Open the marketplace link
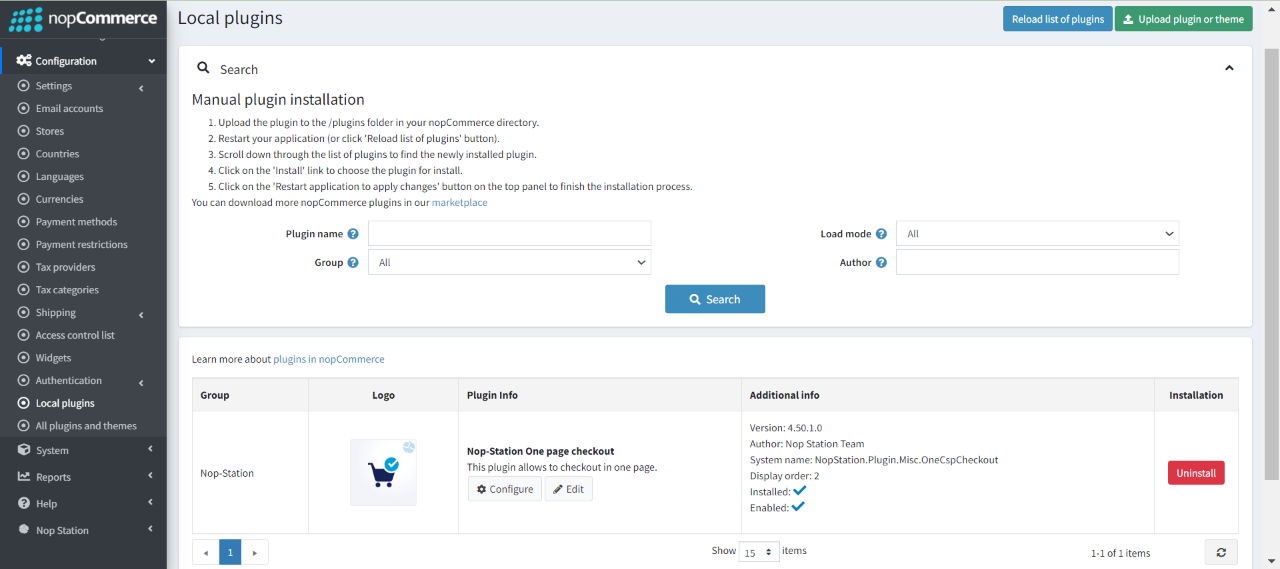This screenshot has height=569, width=1280. pos(460,202)
